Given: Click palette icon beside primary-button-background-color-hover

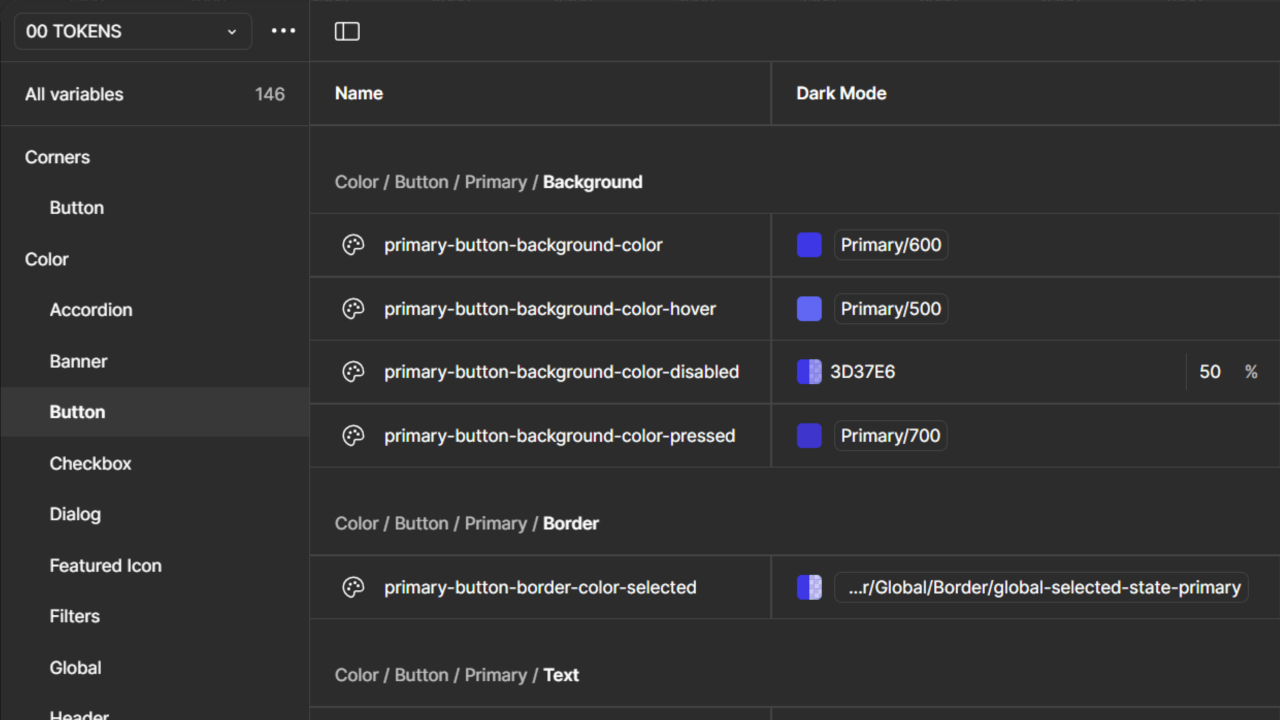Looking at the screenshot, I should 353,309.
